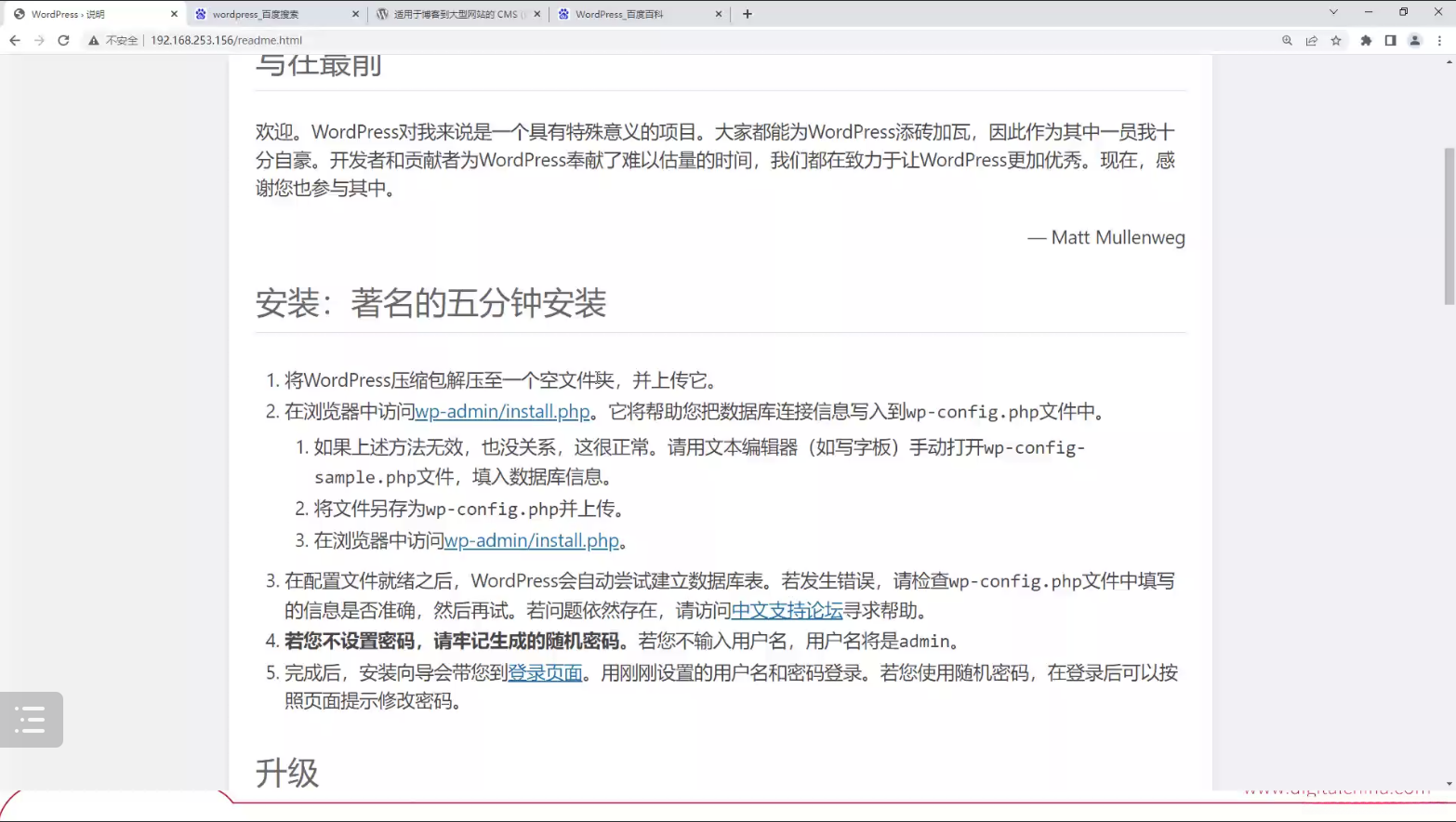1456x822 pixels.
Task: Open a new browser tab
Action: (x=748, y=14)
